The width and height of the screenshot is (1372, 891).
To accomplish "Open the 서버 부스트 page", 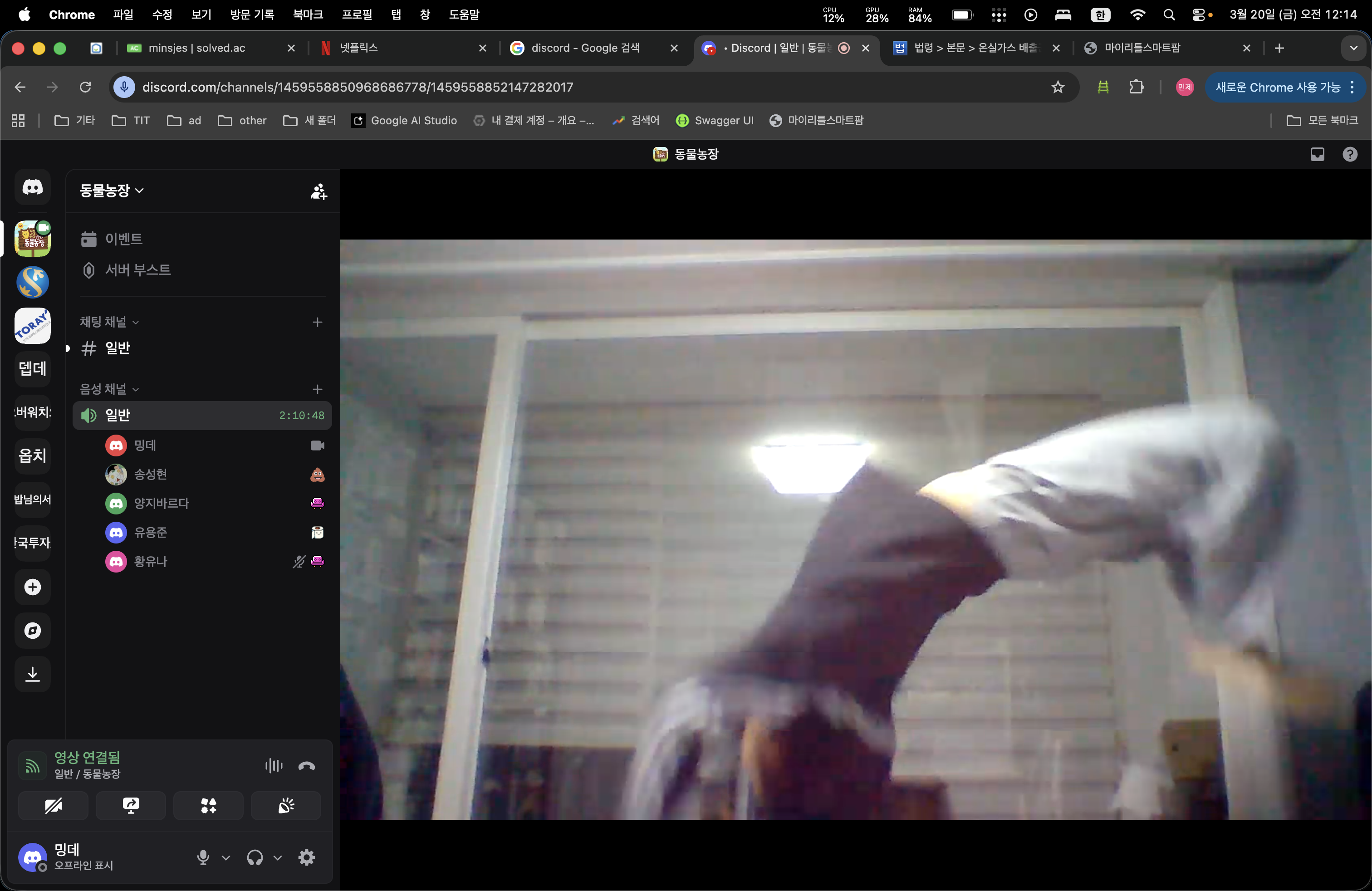I will pos(138,270).
